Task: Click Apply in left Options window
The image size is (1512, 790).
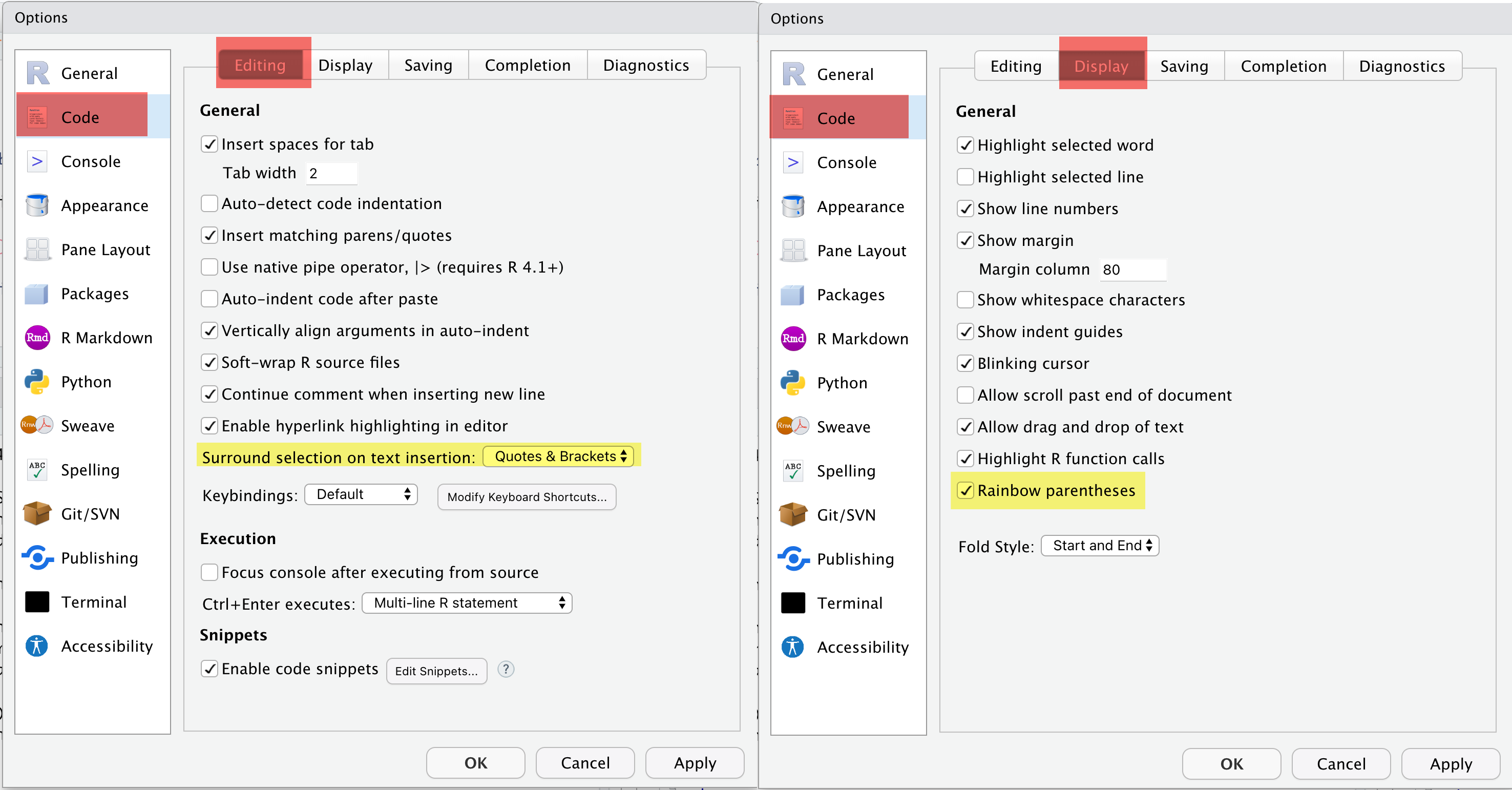Action: (695, 763)
